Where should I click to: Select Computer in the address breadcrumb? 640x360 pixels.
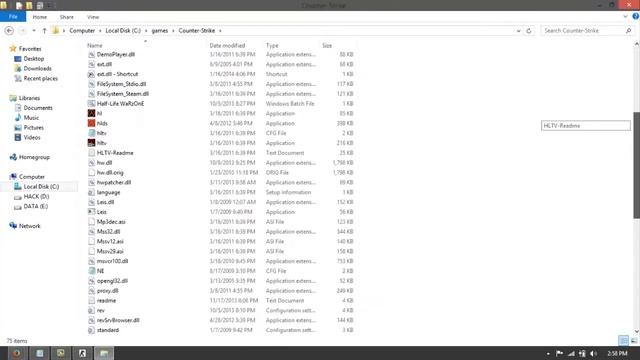pyautogui.click(x=82, y=31)
